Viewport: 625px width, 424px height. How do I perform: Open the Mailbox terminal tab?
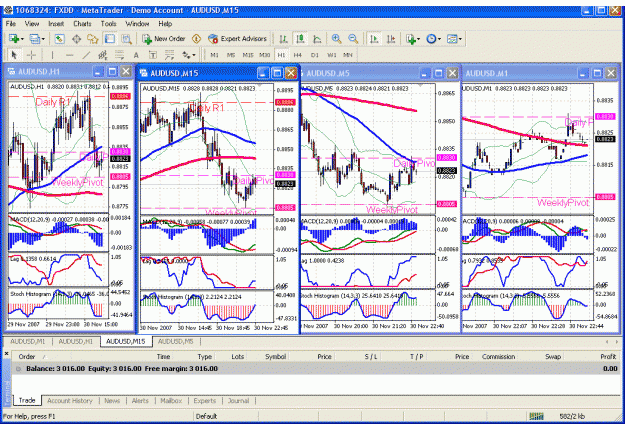click(171, 401)
